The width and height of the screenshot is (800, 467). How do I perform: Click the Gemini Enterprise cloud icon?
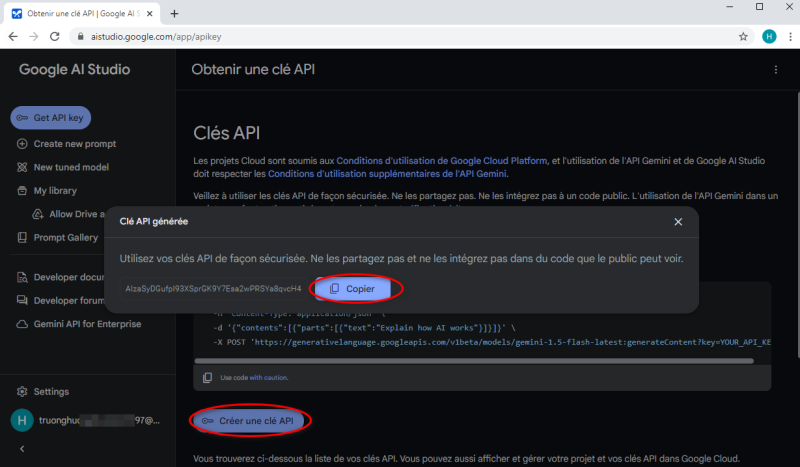point(22,324)
